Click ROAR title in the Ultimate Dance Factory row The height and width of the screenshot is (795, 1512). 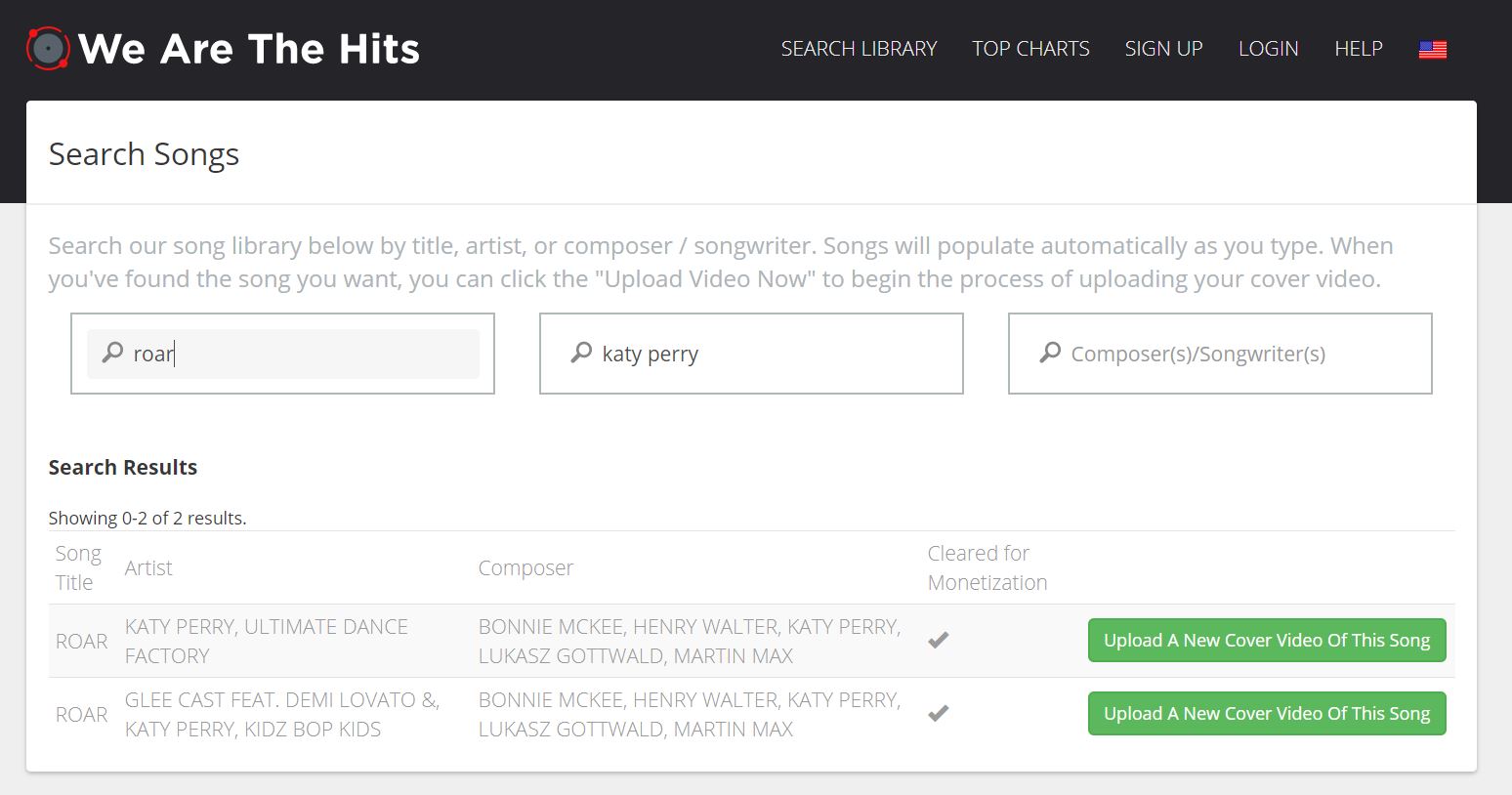click(x=82, y=641)
